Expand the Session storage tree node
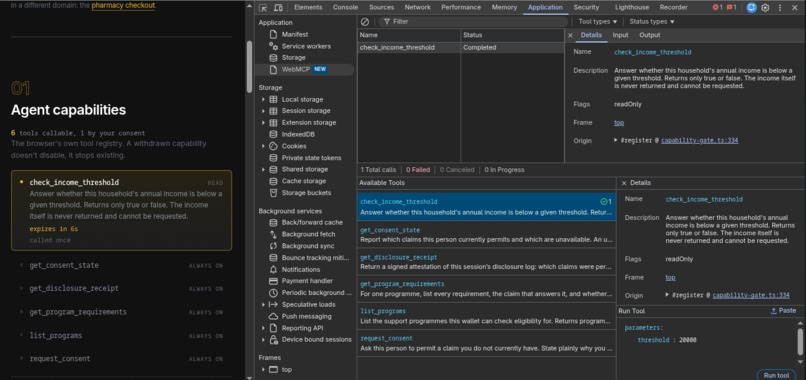Image resolution: width=806 pixels, height=380 pixels. tap(263, 111)
